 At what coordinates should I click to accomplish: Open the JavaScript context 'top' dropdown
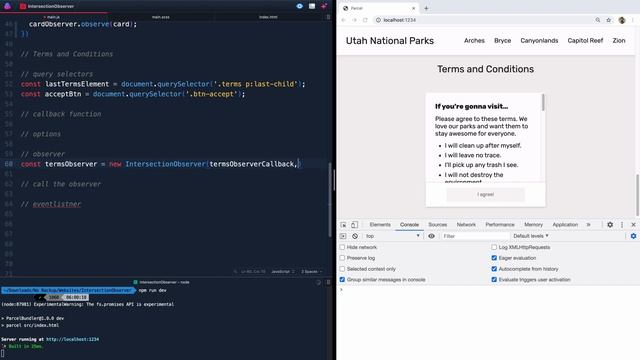[x=393, y=236]
